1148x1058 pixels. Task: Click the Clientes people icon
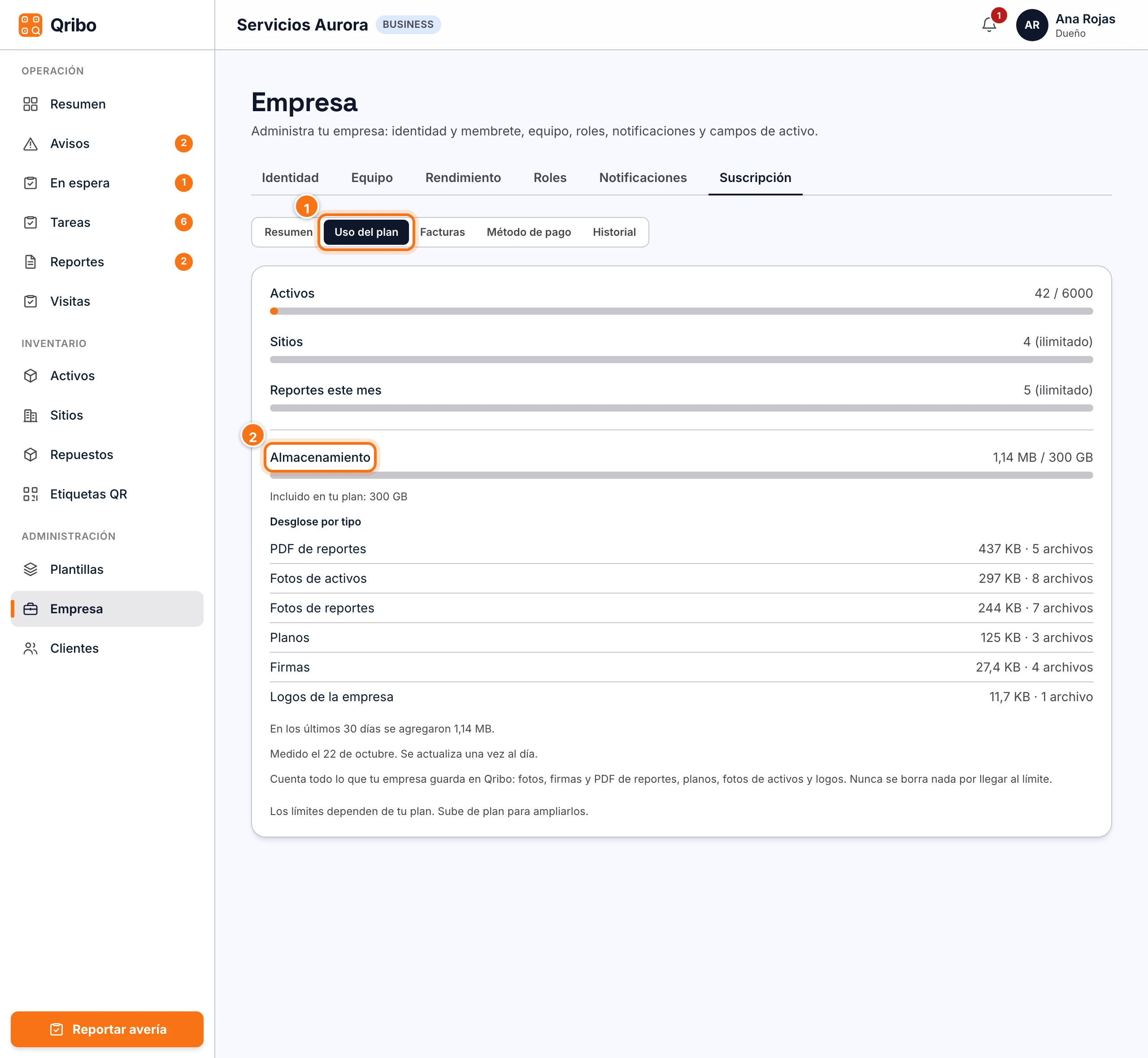(30, 649)
